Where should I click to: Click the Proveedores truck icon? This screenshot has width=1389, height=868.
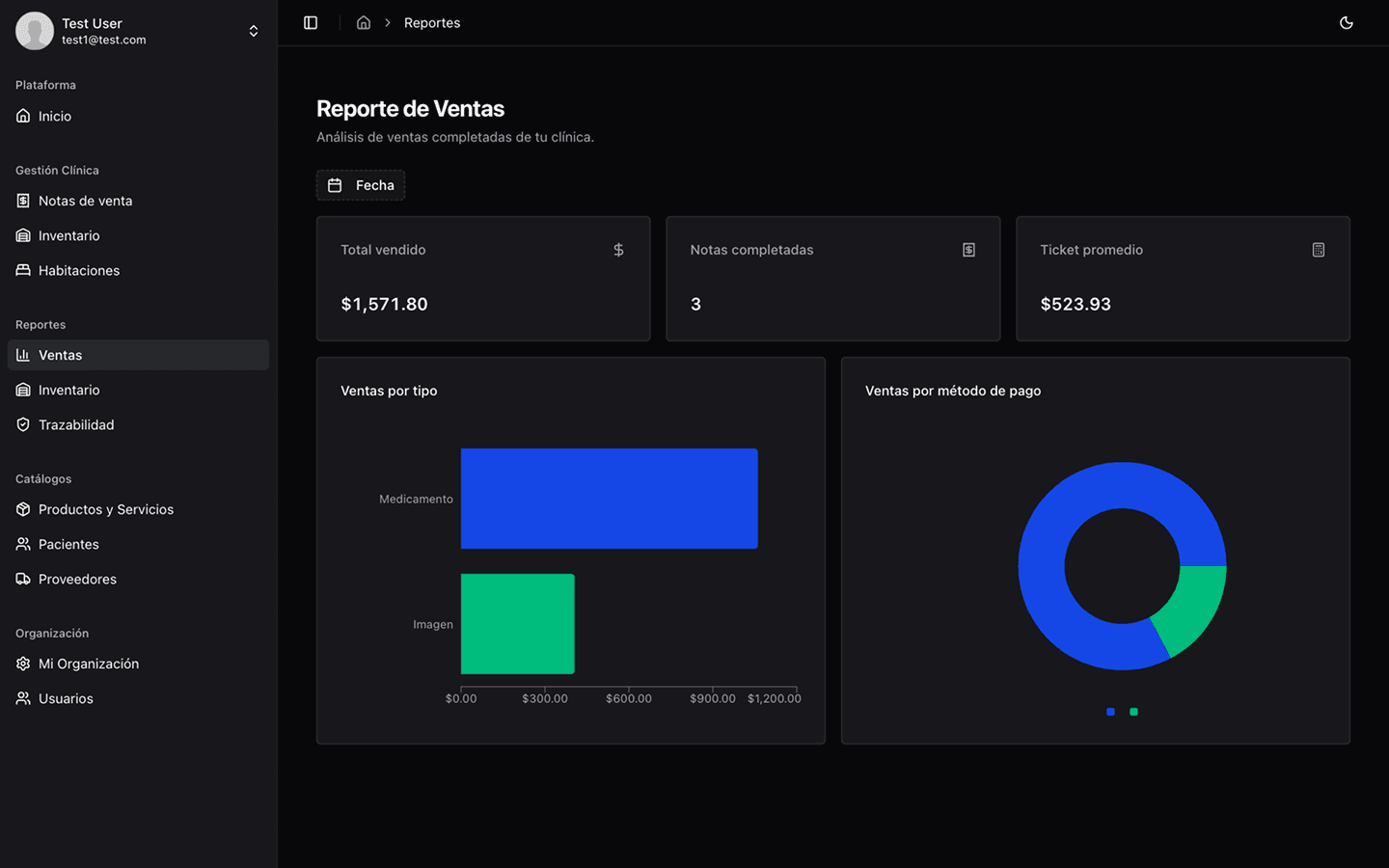coord(23,579)
